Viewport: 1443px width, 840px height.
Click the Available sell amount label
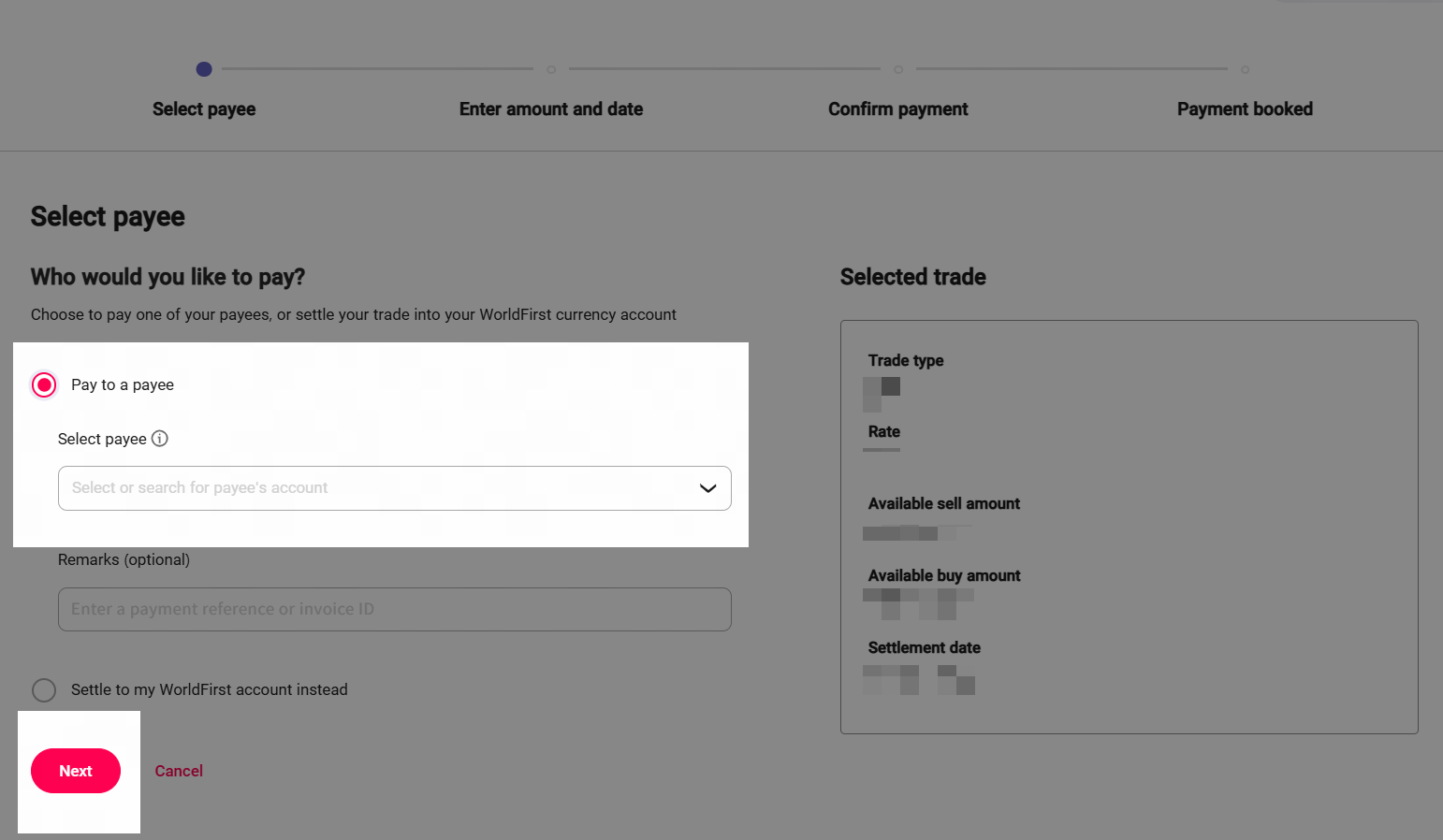click(x=944, y=504)
